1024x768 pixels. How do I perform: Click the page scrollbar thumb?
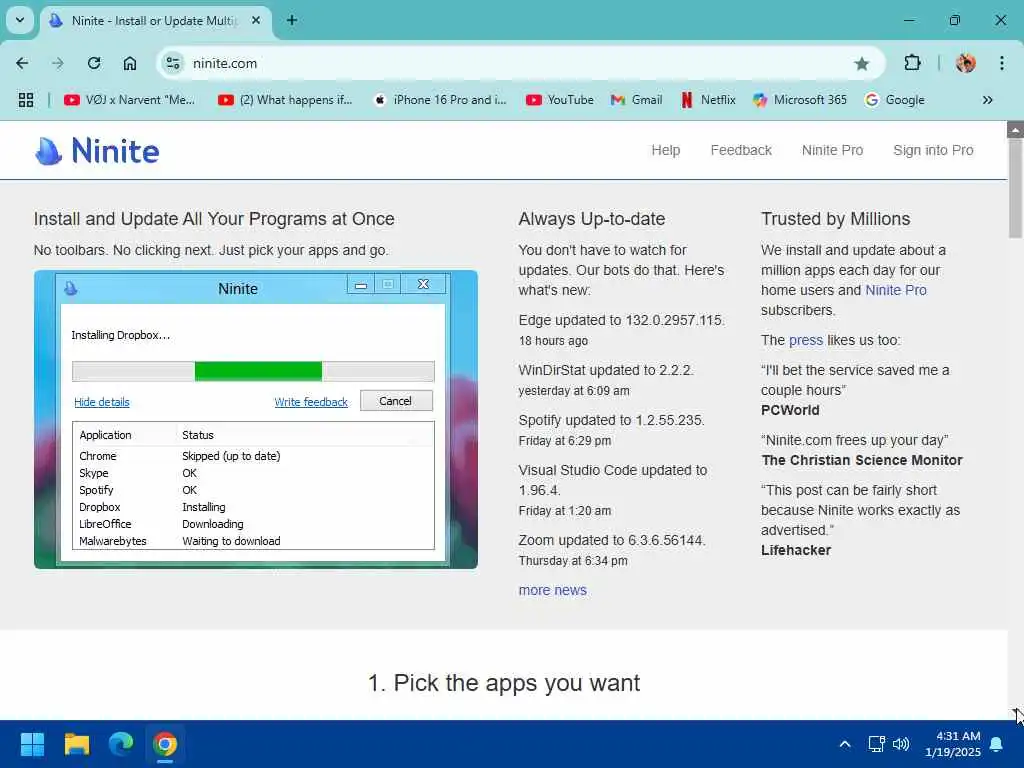click(x=1016, y=189)
